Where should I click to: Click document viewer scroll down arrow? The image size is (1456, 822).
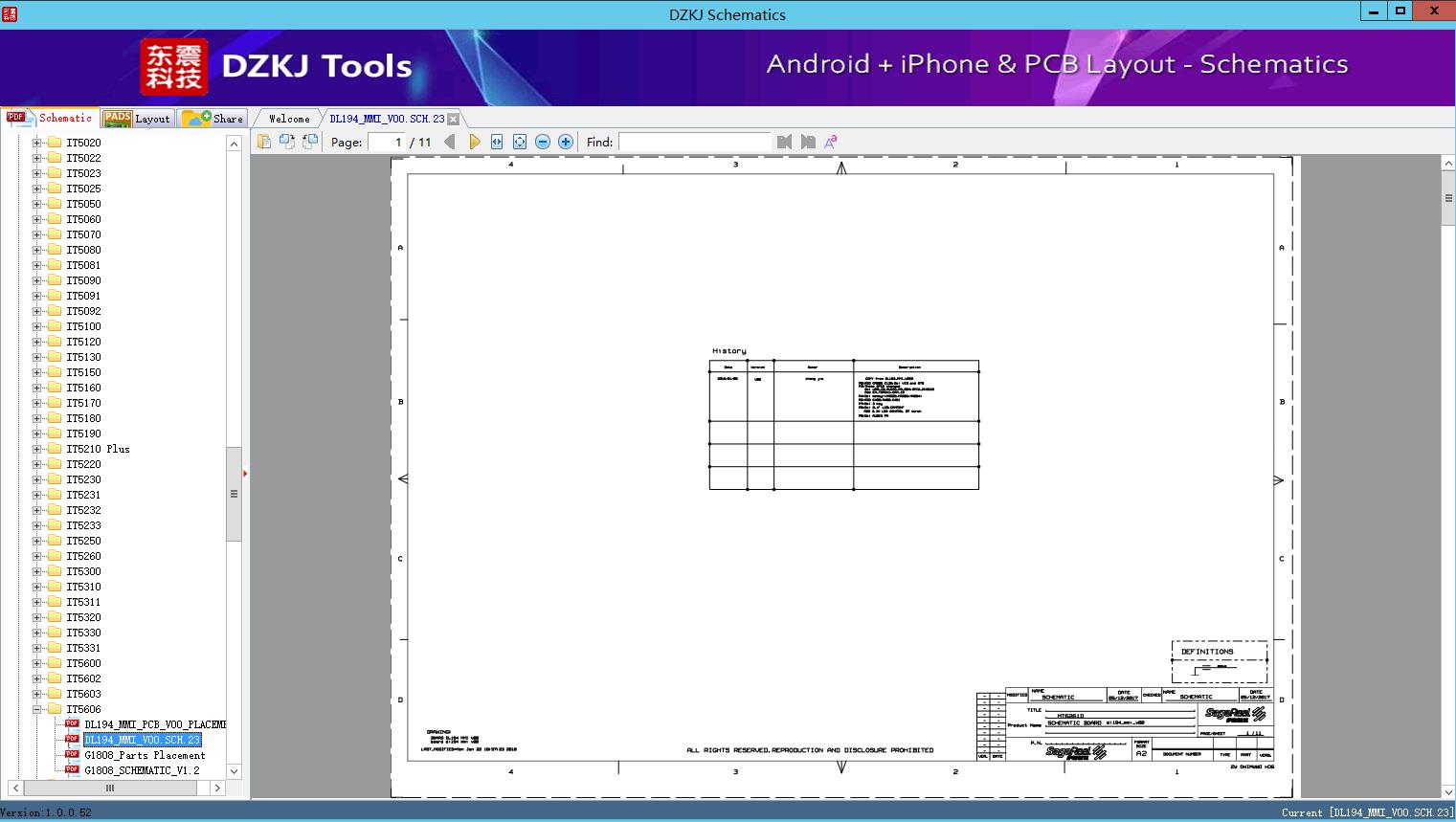click(x=1448, y=791)
